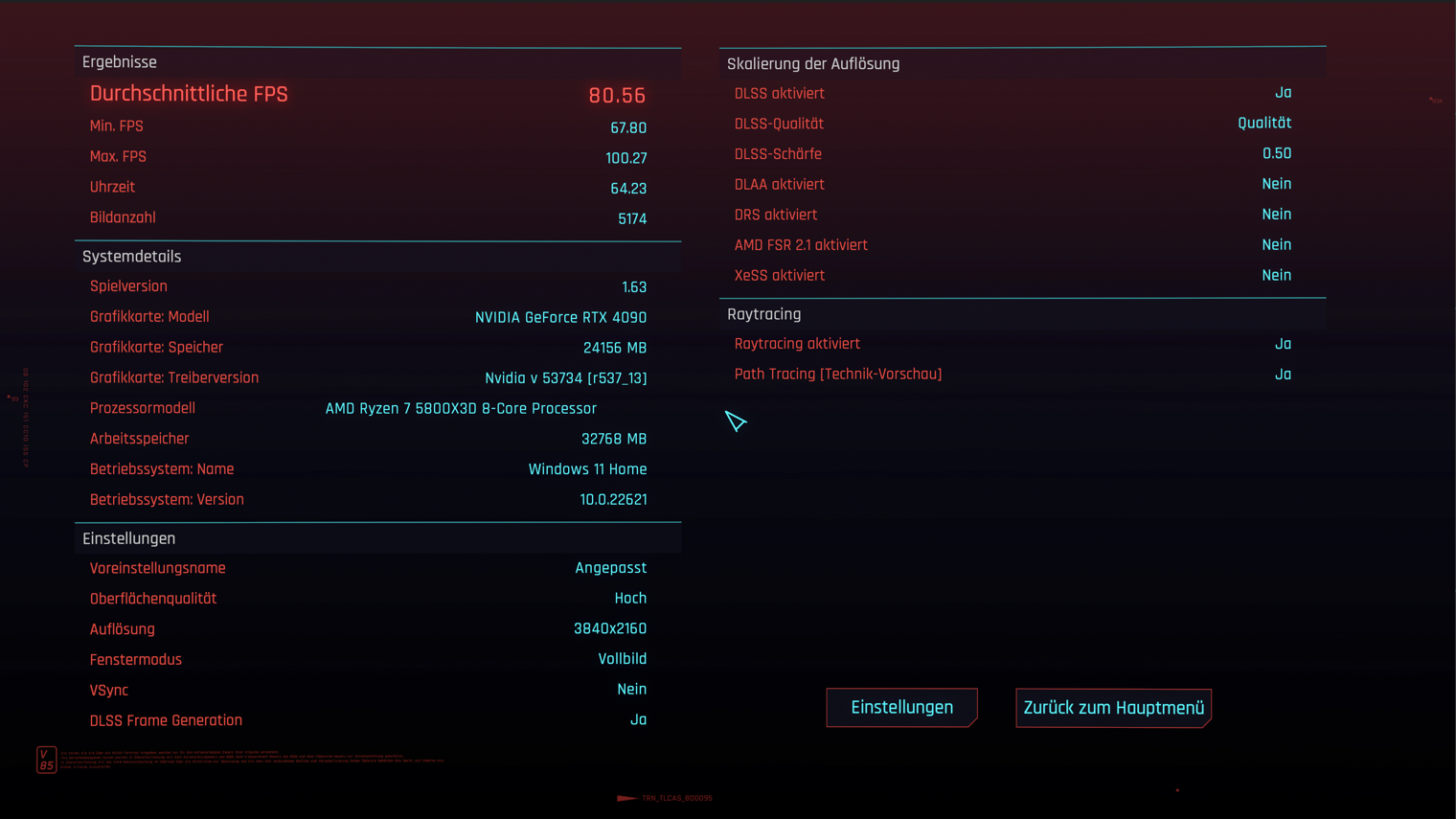Select the 10.0.22621 version value

pos(613,500)
